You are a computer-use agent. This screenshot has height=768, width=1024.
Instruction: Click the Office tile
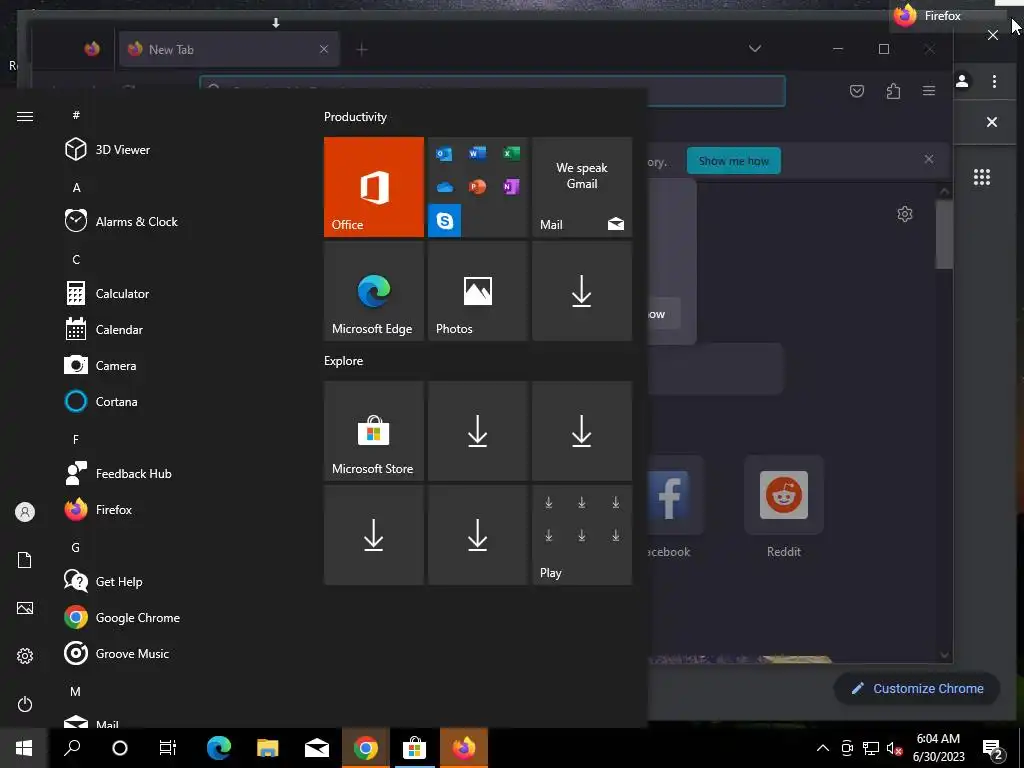pyautogui.click(x=374, y=187)
